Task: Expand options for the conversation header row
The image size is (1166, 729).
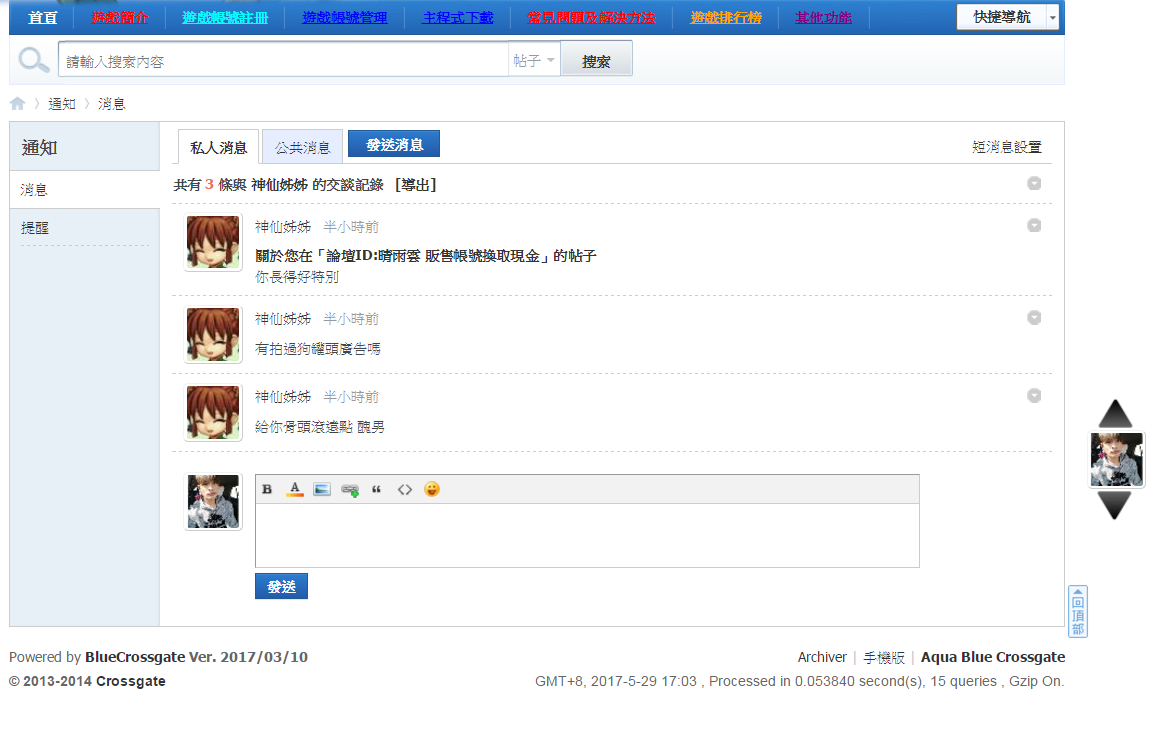Action: click(1034, 184)
